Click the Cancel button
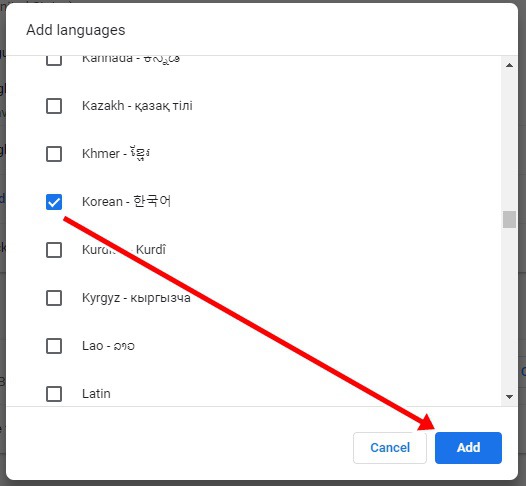The height and width of the screenshot is (486, 526). coord(390,448)
